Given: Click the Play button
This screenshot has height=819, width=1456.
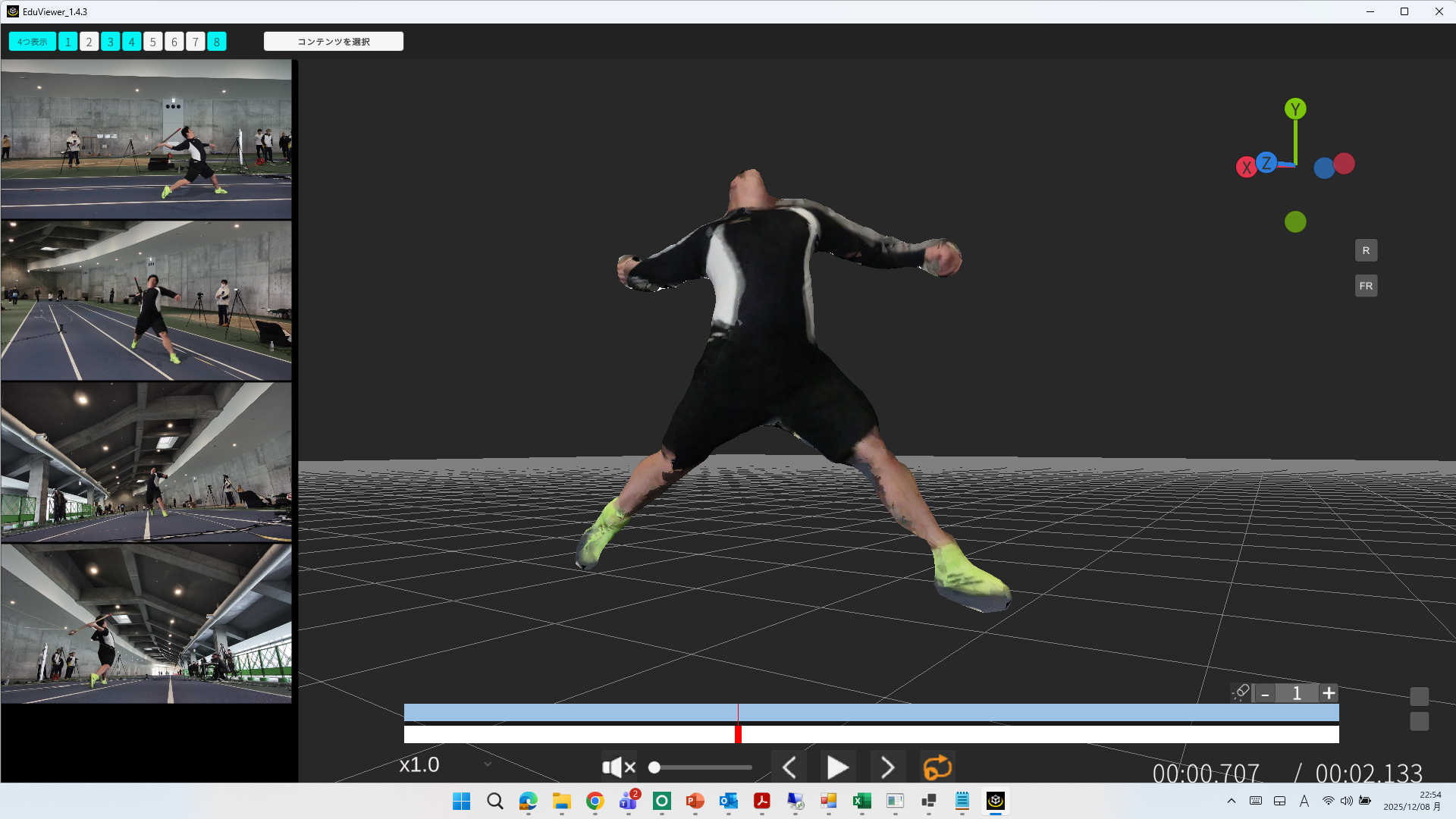Looking at the screenshot, I should [837, 767].
